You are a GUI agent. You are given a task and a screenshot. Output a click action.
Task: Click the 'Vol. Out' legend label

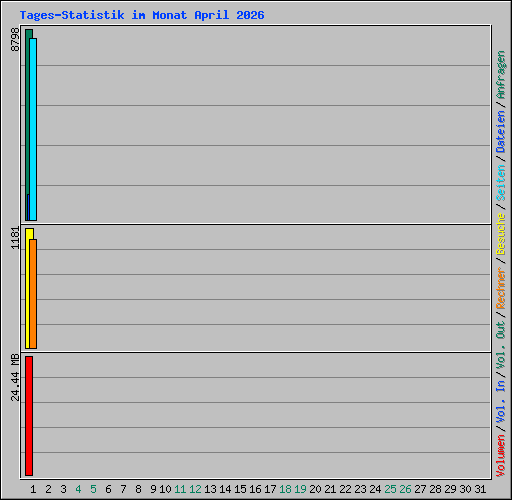501,345
